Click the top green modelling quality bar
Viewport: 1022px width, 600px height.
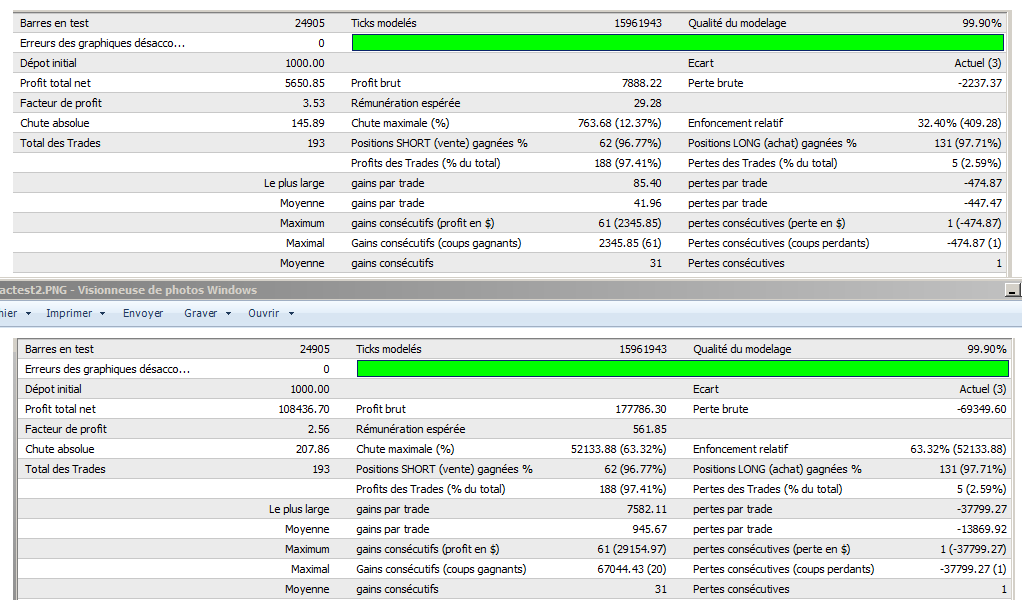(677, 43)
